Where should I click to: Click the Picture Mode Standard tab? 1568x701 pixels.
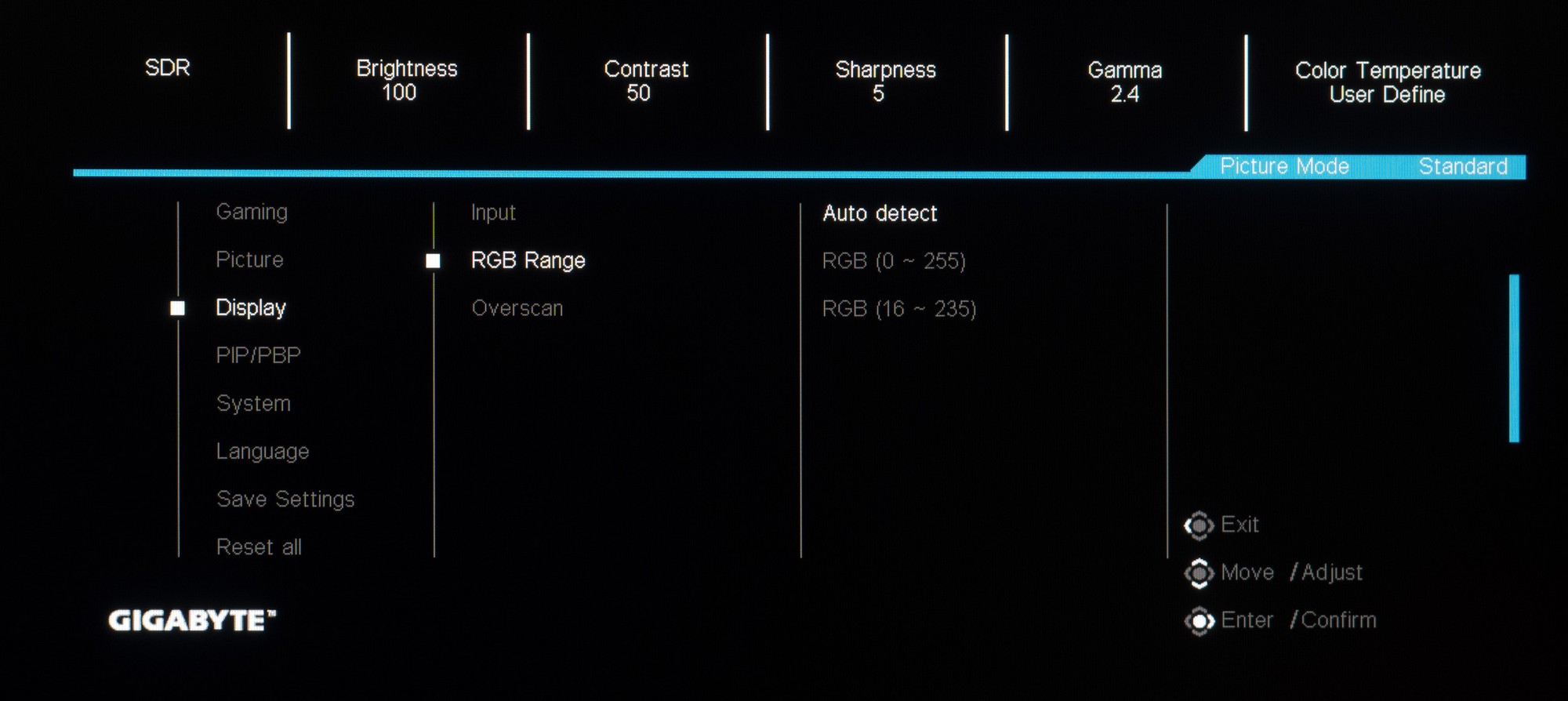pos(1359,167)
